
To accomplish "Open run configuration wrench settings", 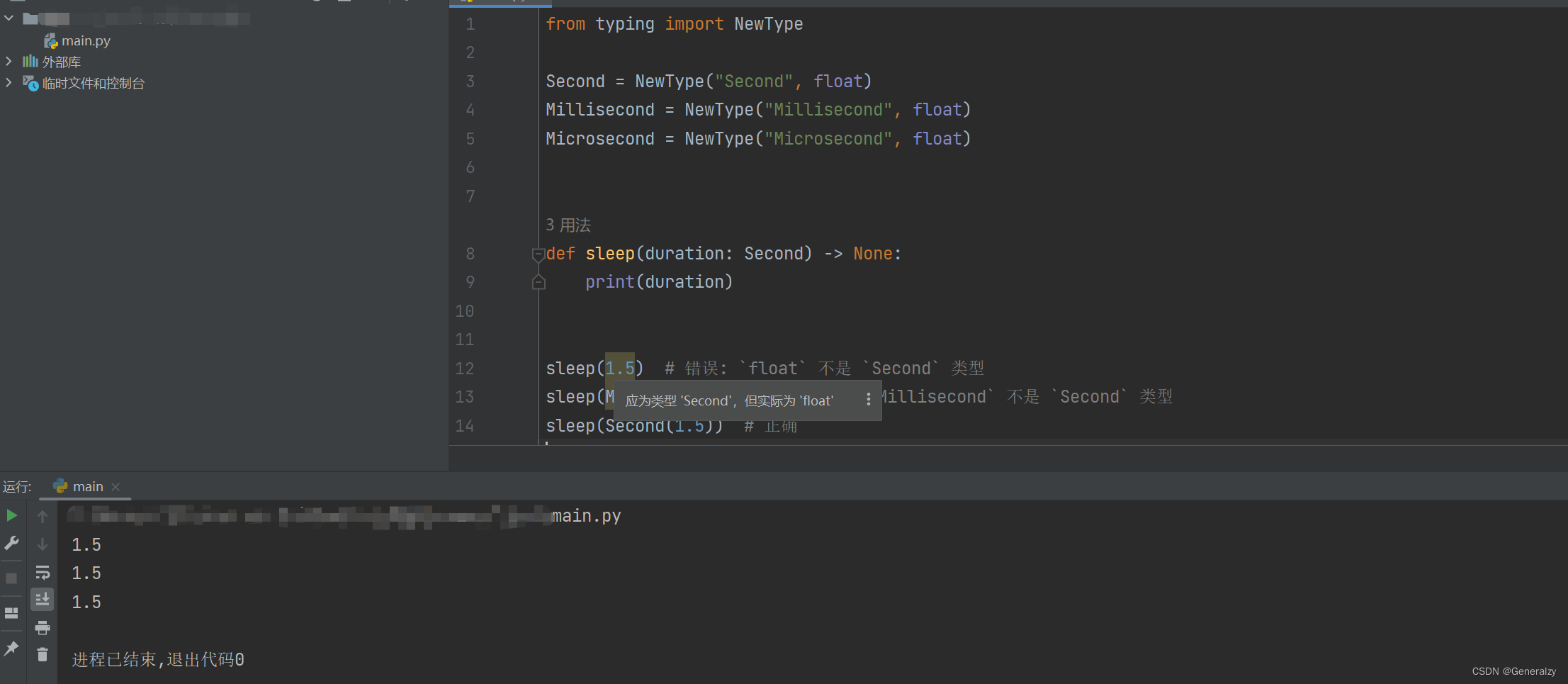I will [x=11, y=544].
